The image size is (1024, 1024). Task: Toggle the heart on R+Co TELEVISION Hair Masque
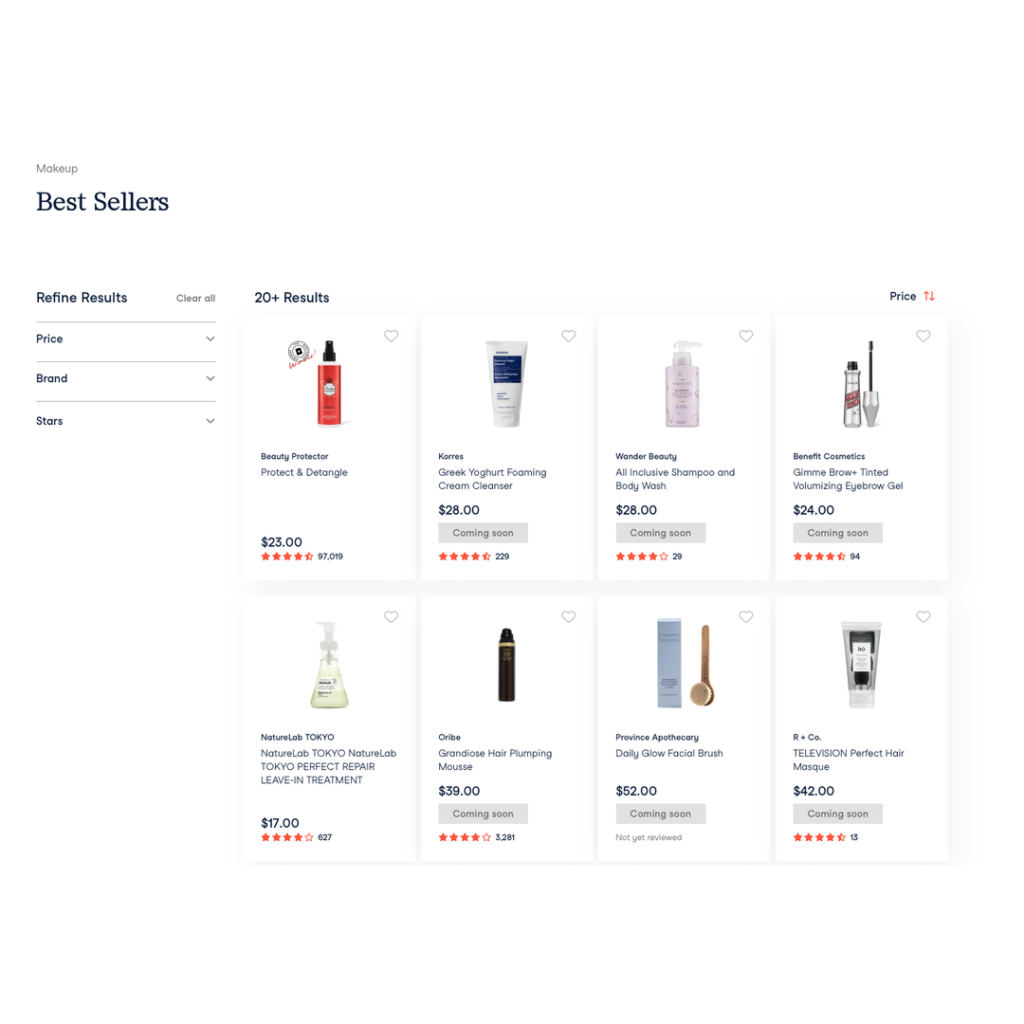(923, 616)
